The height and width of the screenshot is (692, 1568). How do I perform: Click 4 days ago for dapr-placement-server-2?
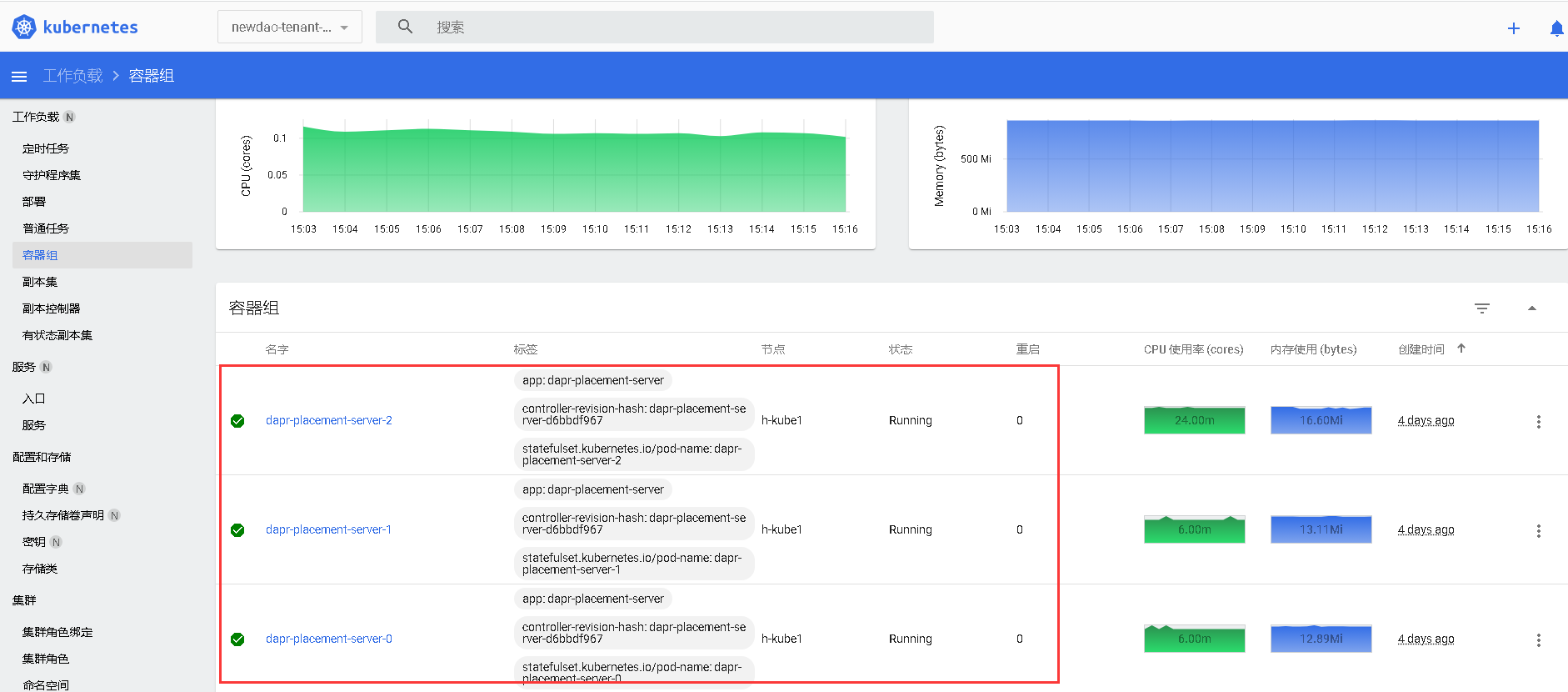[1426, 420]
